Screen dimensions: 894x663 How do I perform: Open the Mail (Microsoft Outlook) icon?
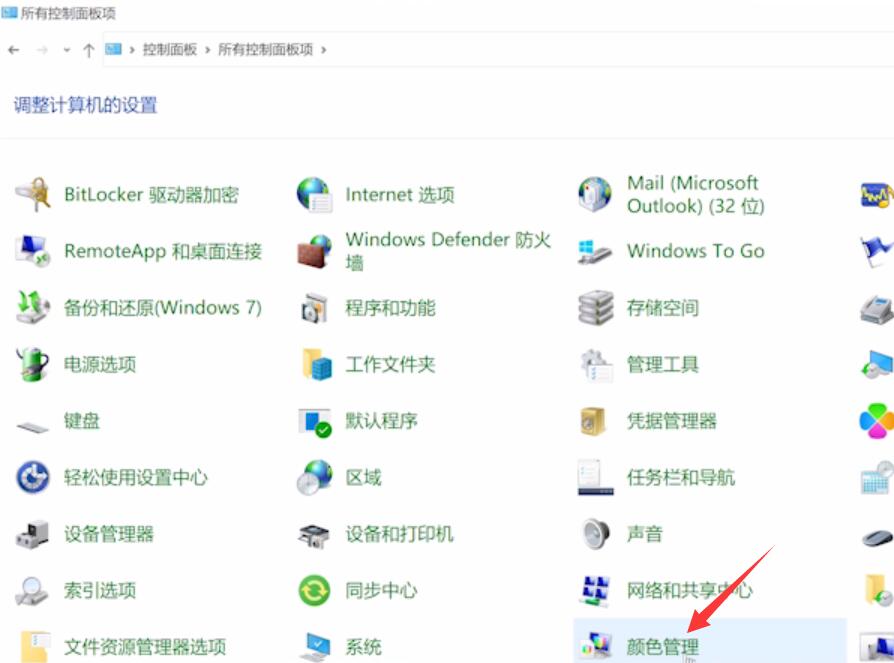pos(595,194)
